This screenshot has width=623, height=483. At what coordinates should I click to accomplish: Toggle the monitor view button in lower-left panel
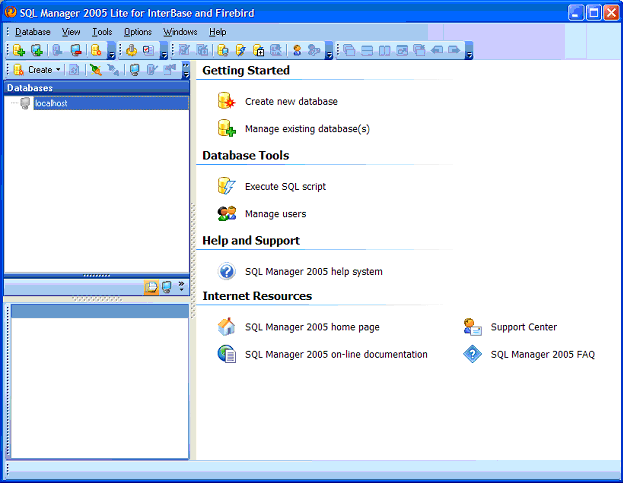[x=167, y=287]
